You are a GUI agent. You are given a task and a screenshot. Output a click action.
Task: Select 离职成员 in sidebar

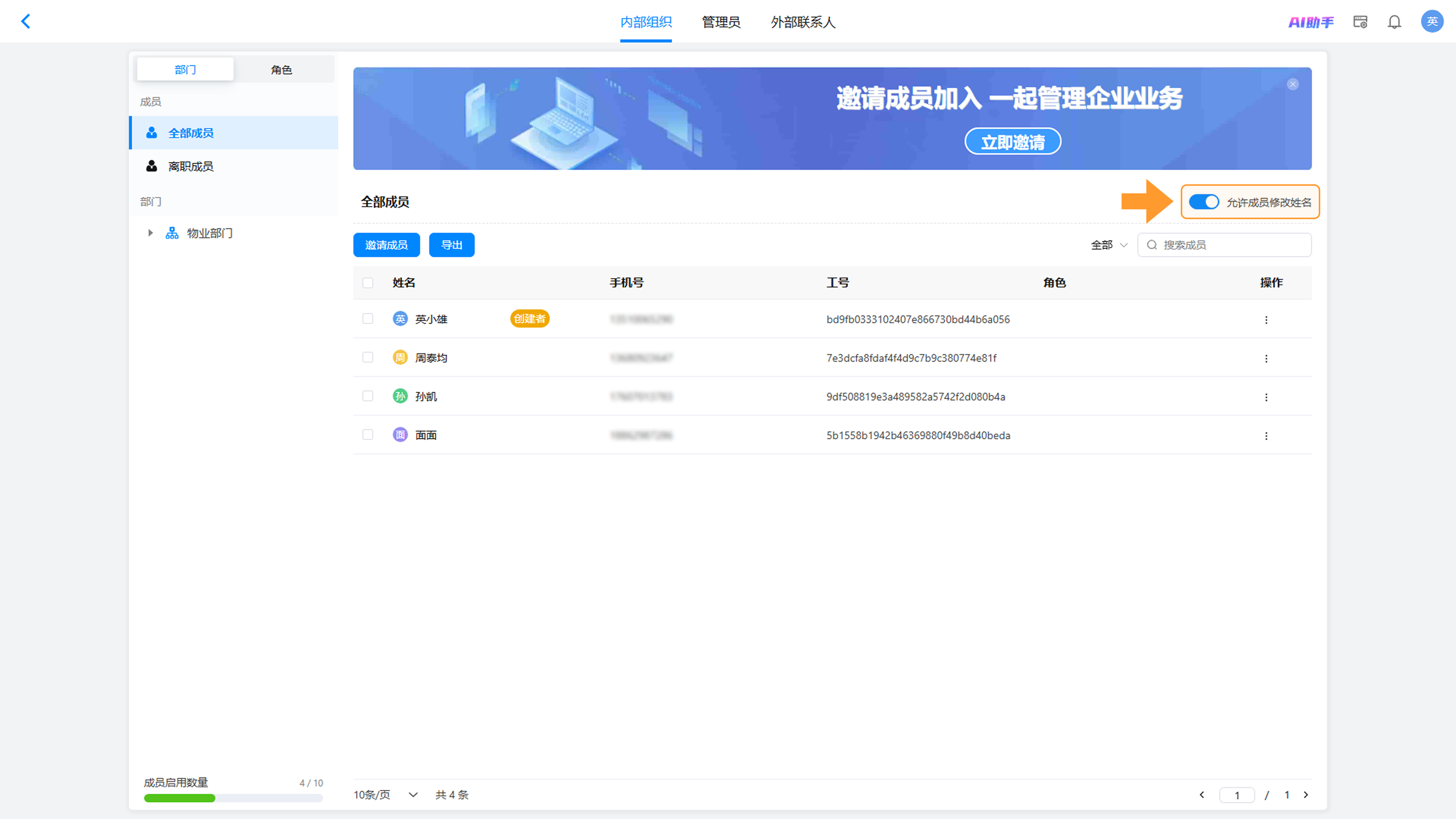pyautogui.click(x=234, y=166)
